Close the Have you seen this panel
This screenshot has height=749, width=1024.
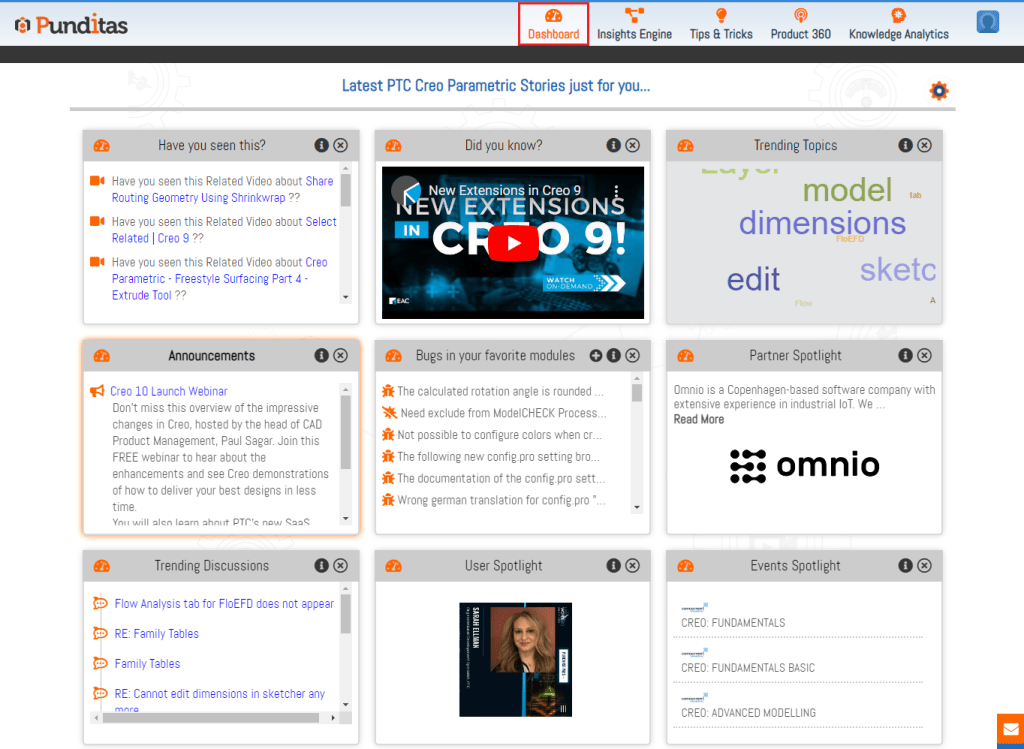(x=341, y=145)
